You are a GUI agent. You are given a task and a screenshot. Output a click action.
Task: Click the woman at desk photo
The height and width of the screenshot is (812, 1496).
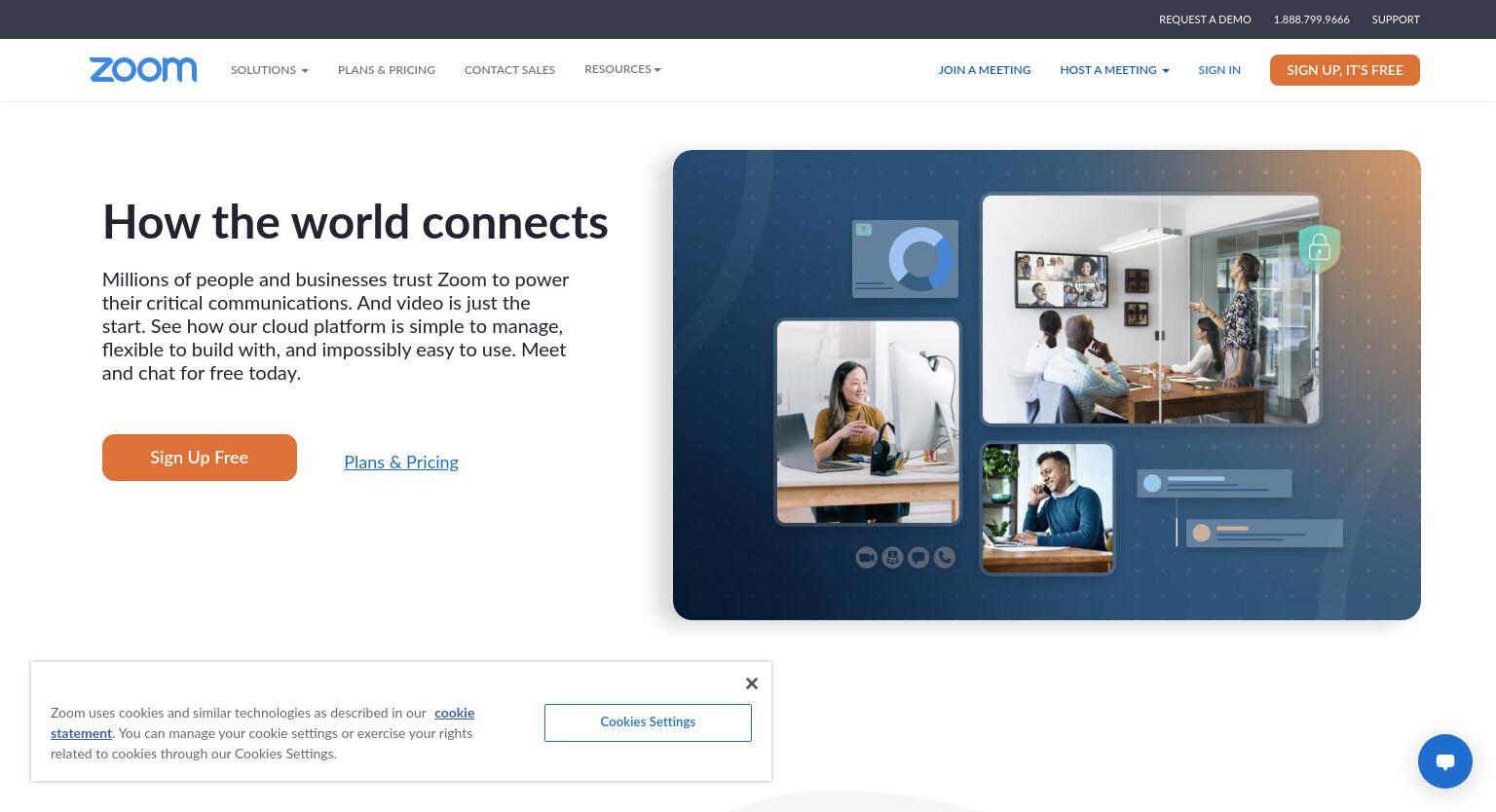[868, 422]
